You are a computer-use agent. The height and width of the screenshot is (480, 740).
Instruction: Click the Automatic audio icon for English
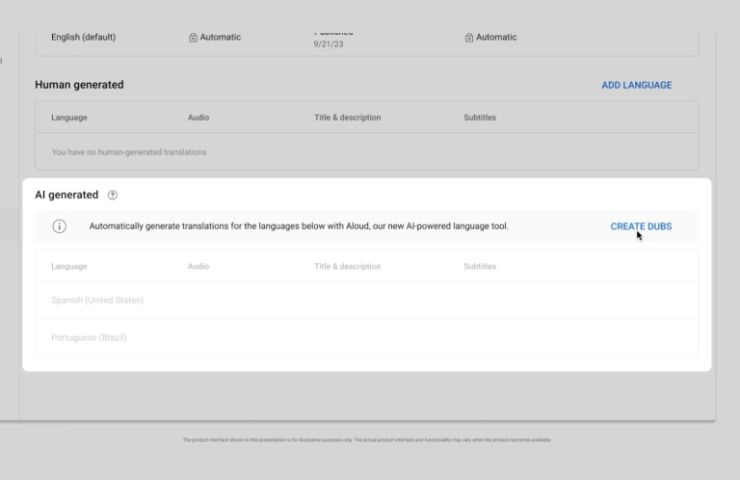coord(193,38)
